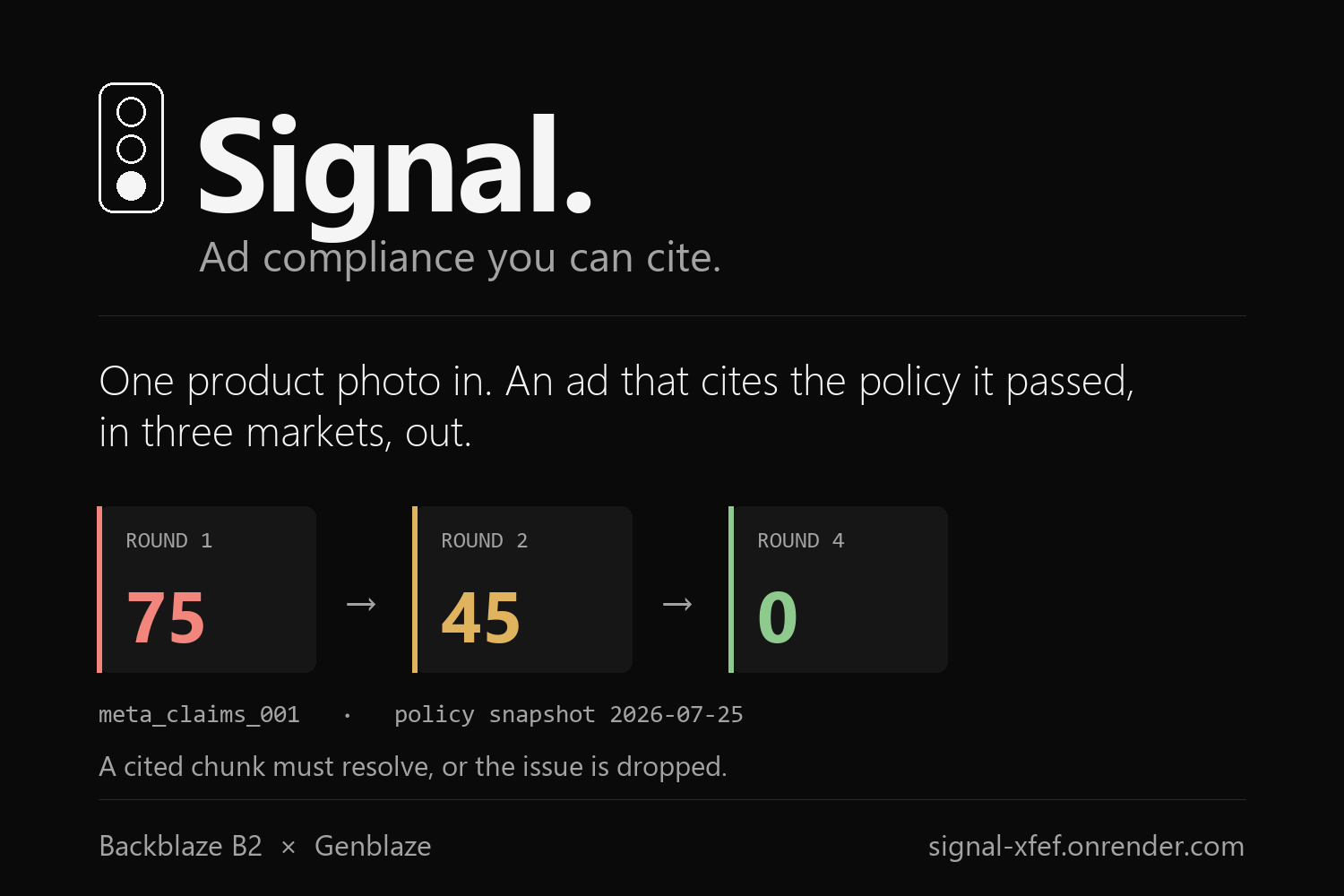The image size is (1344, 896).
Task: Click the × symbol between Backblaze and Genblaze
Action: (x=289, y=848)
